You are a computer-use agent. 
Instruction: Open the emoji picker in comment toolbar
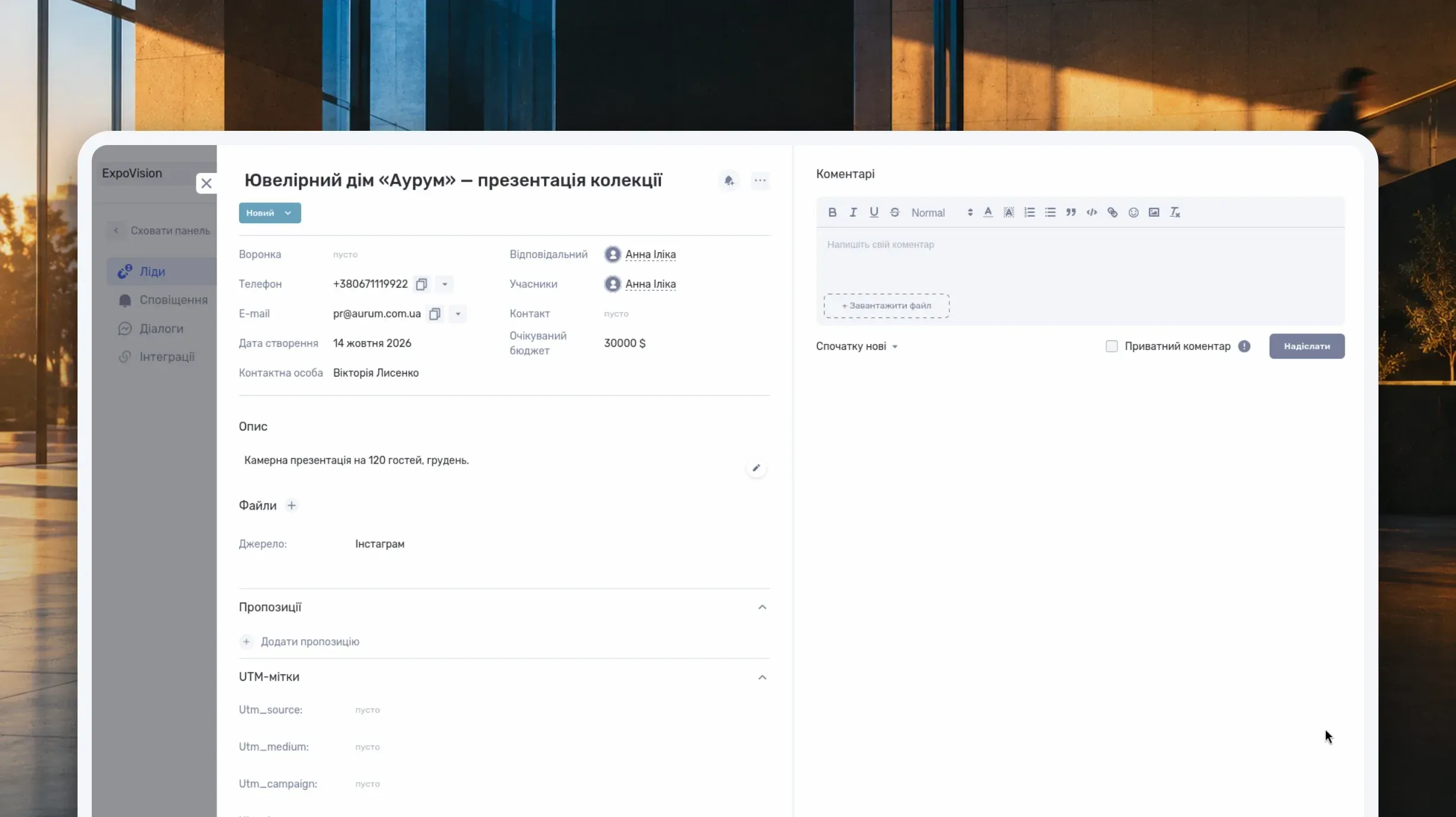[1133, 213]
